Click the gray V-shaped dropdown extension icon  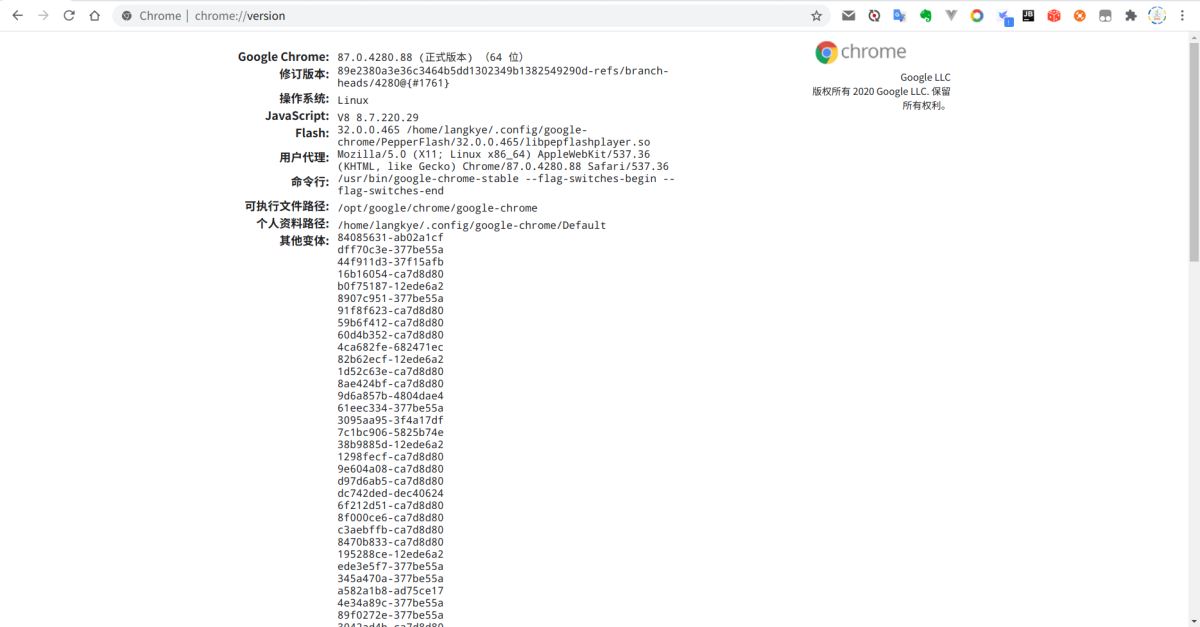[951, 15]
